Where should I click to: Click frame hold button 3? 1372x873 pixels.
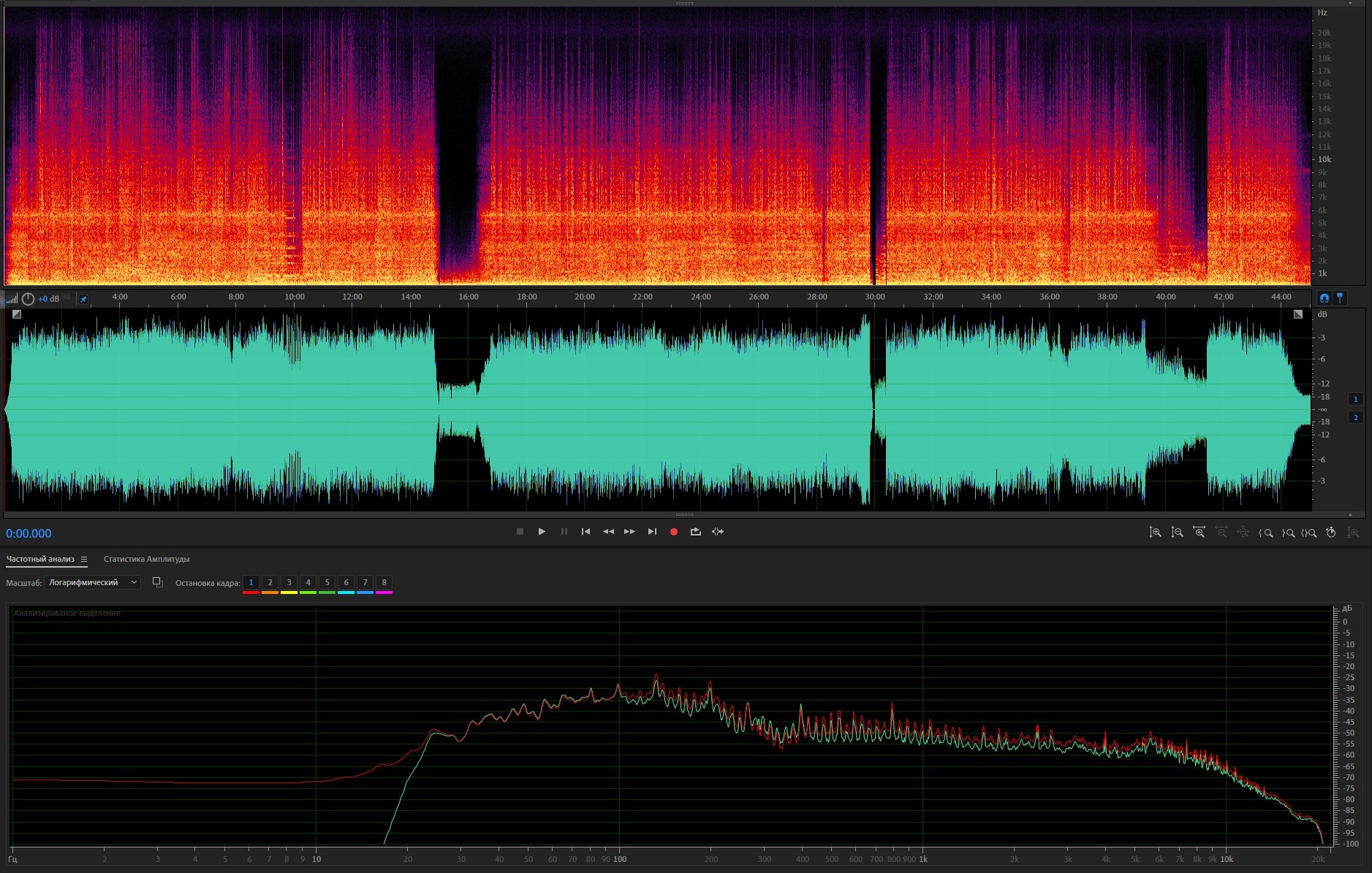(289, 582)
